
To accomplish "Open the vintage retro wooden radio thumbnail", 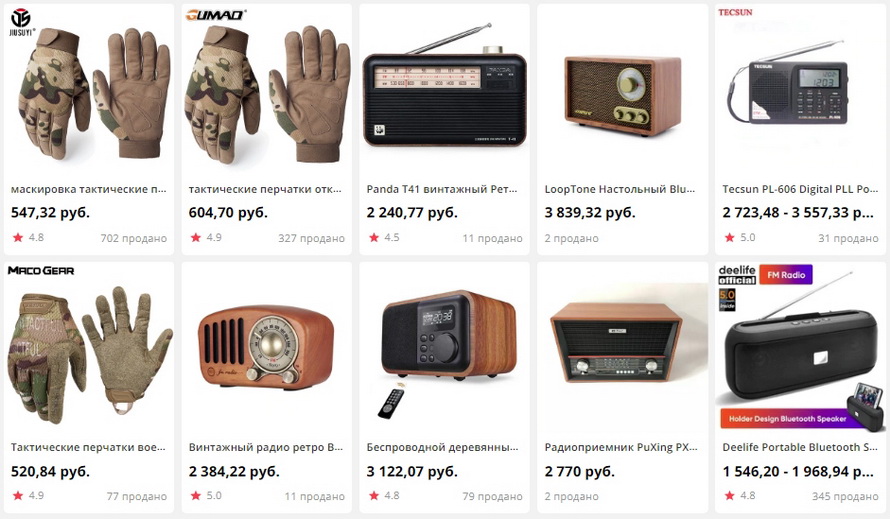I will 266,346.
